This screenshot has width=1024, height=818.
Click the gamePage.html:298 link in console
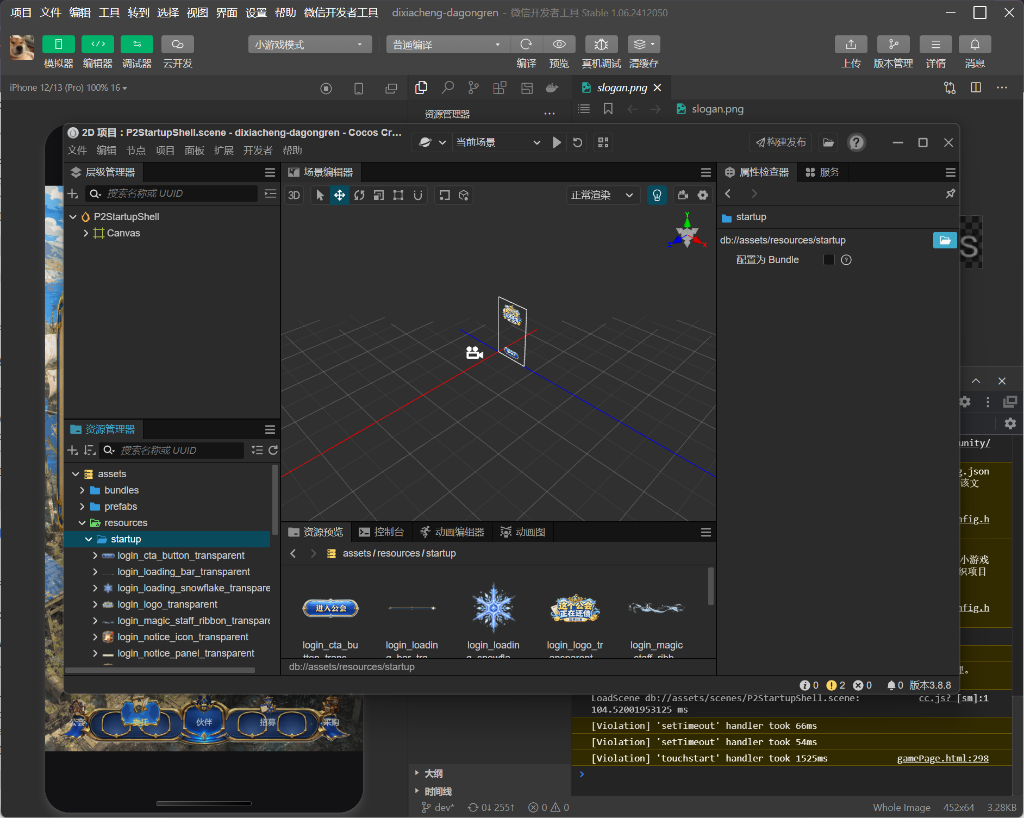click(942, 759)
